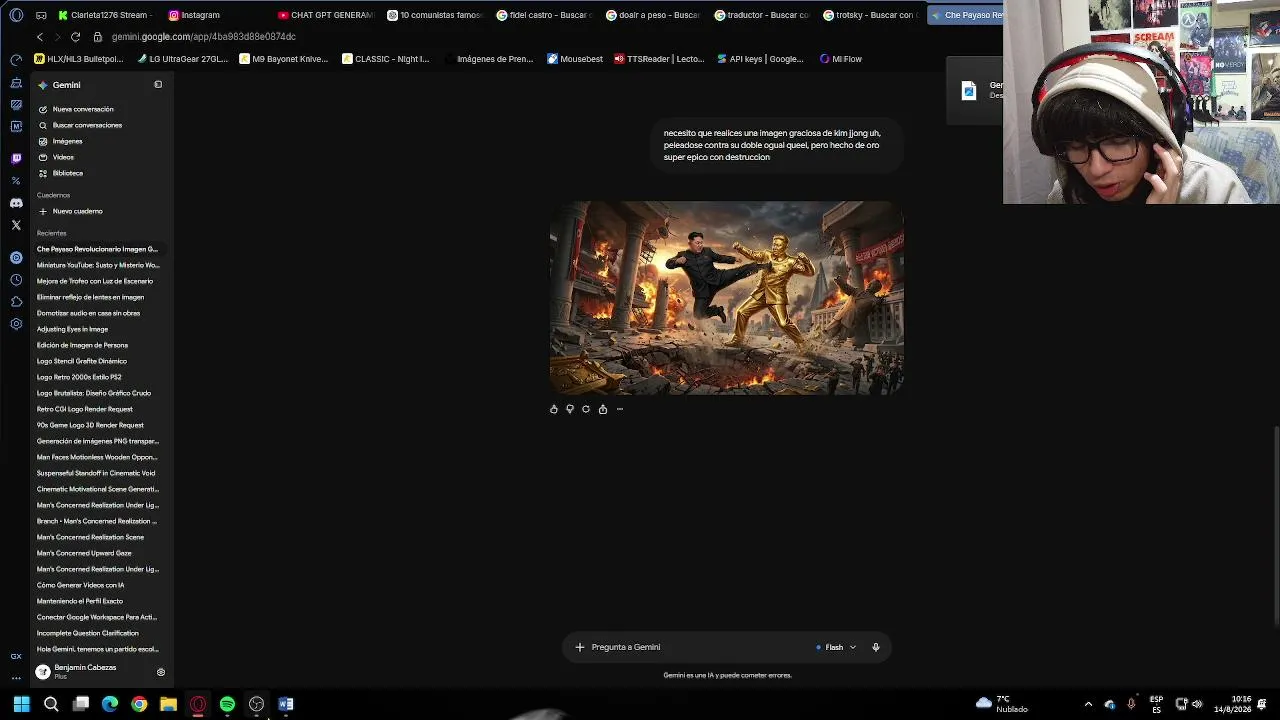
Task: Like the generated image response
Action: point(554,409)
